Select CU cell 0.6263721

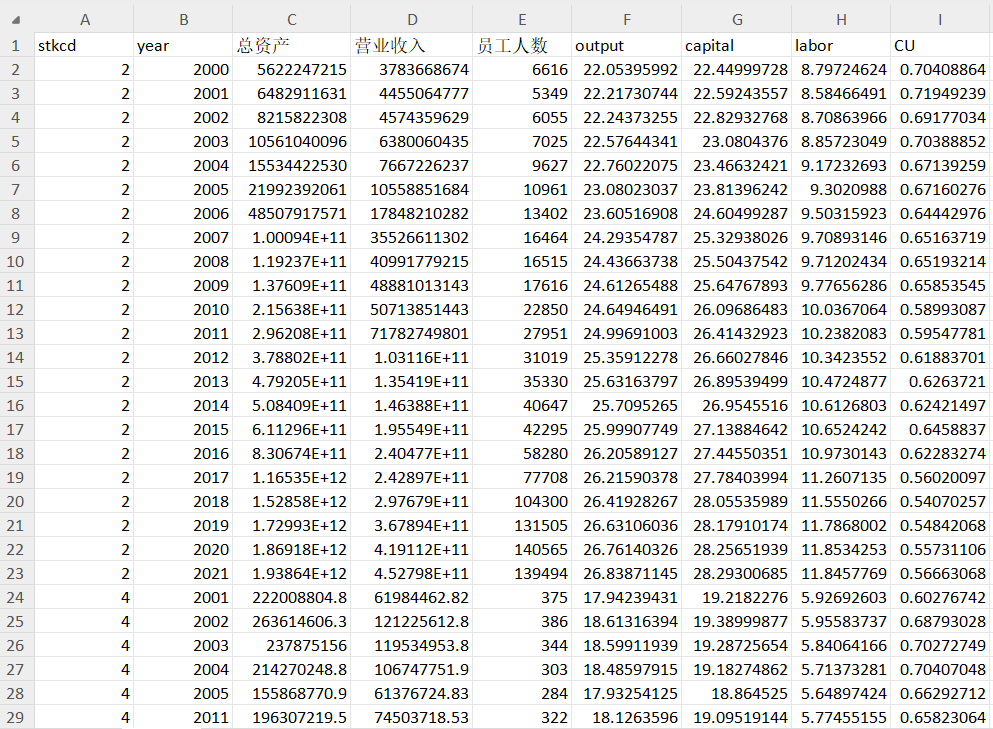[940, 381]
